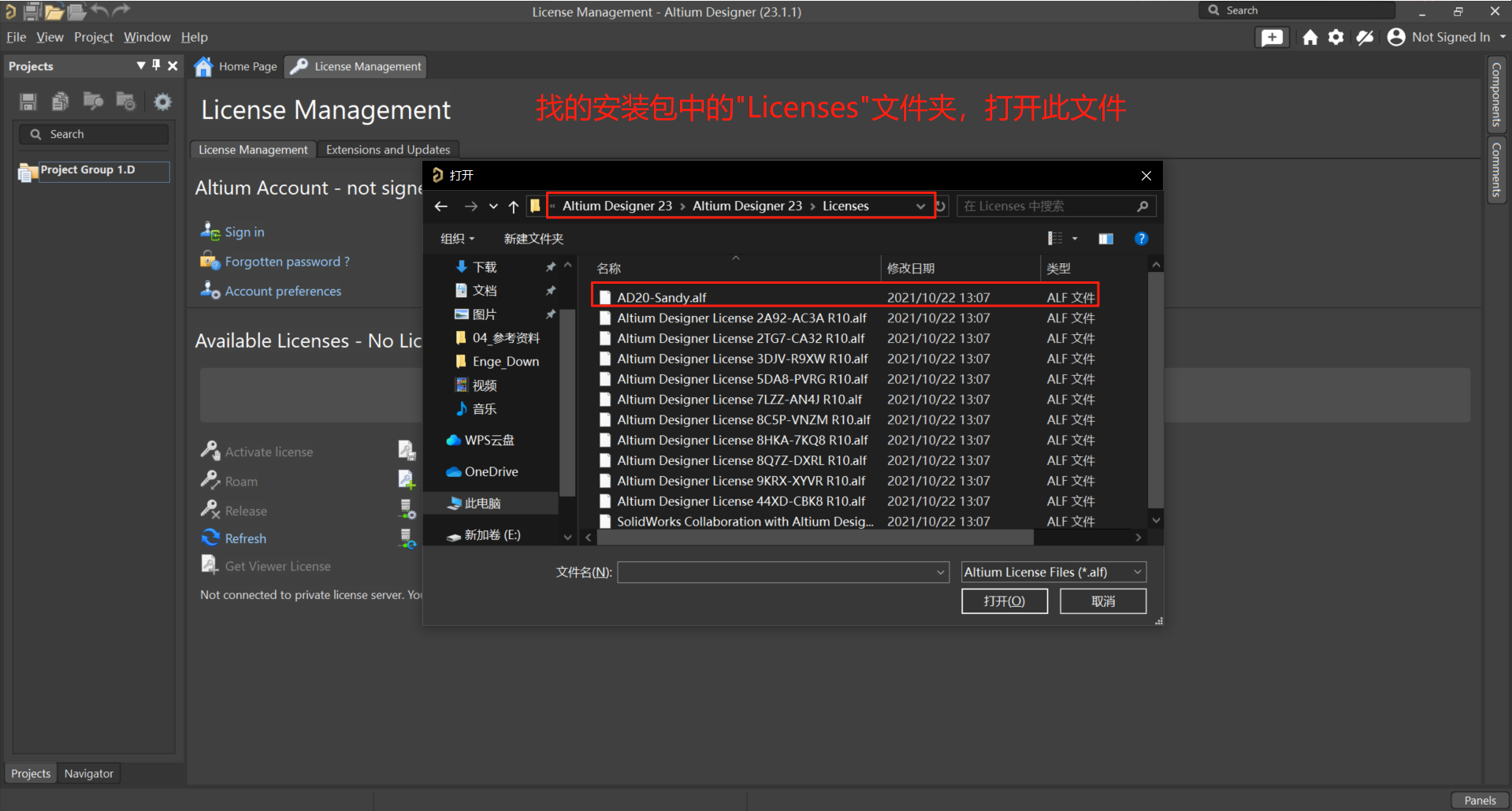Open the View menu
The height and width of the screenshot is (811, 1512).
pos(50,37)
